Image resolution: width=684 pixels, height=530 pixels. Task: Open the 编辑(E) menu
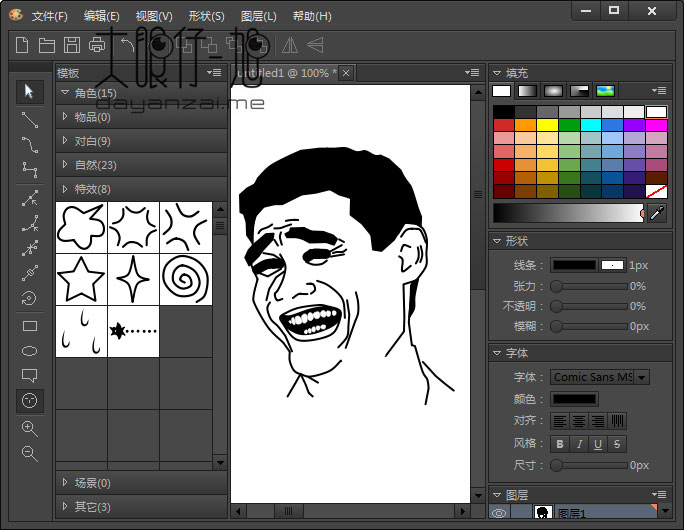point(101,16)
